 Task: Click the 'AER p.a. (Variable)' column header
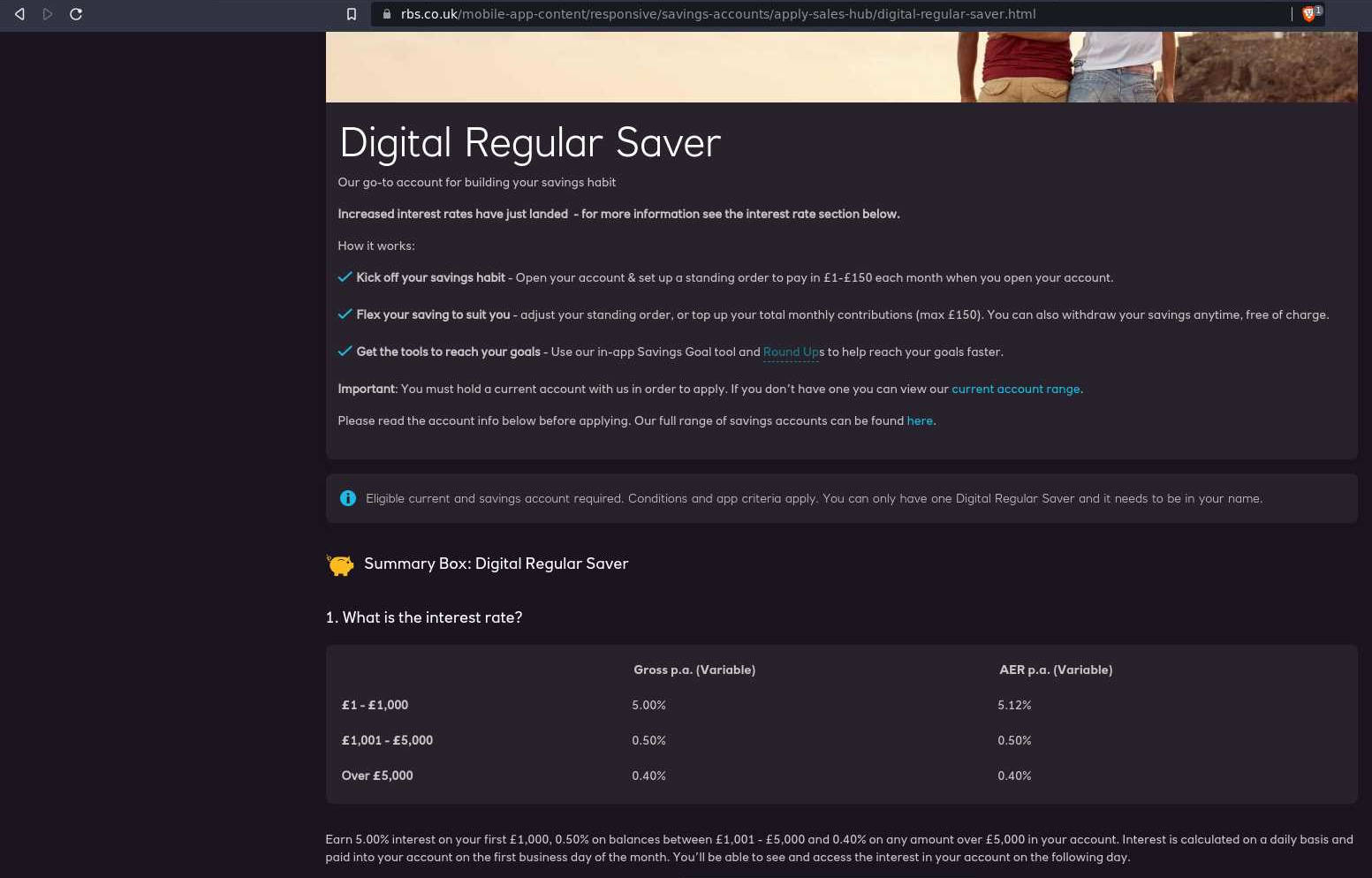click(1056, 670)
